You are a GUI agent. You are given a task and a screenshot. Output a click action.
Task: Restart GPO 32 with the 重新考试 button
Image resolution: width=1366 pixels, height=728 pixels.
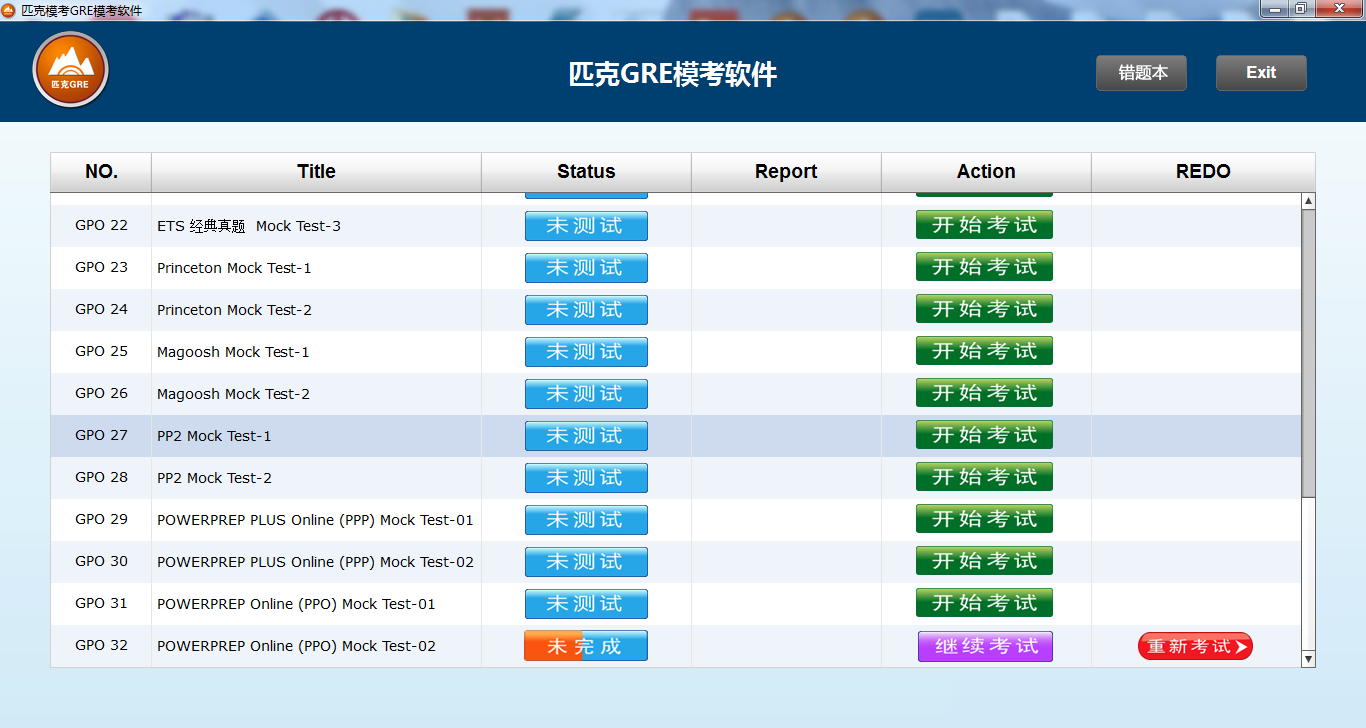point(1195,646)
